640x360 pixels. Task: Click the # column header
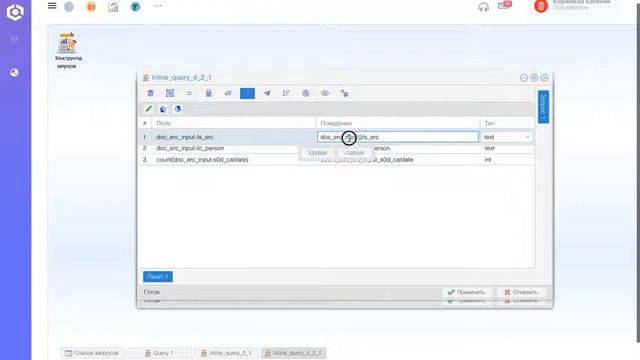coord(144,123)
